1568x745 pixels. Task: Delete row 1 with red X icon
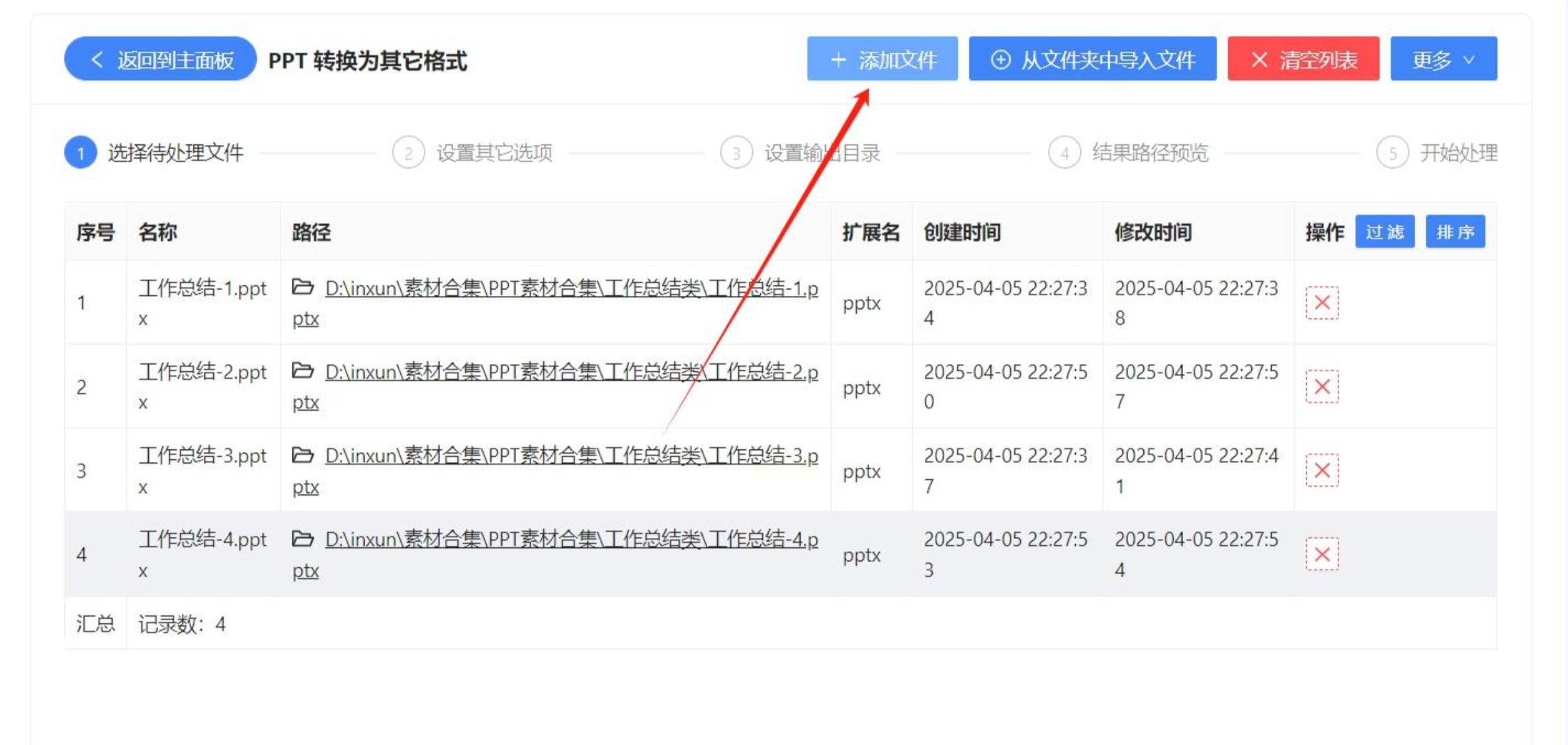pyautogui.click(x=1321, y=303)
